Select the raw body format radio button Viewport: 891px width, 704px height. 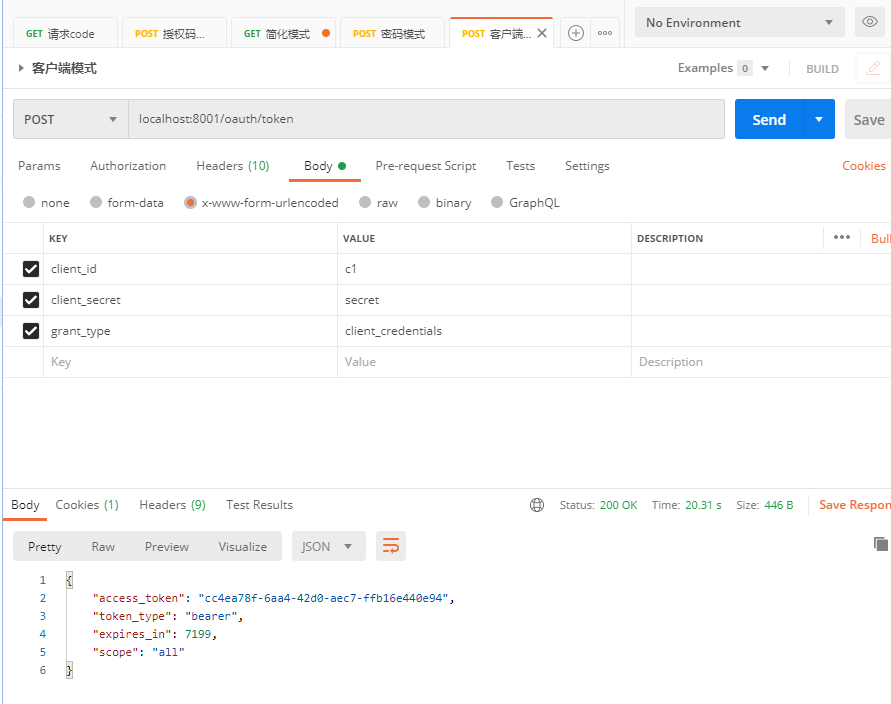(365, 202)
